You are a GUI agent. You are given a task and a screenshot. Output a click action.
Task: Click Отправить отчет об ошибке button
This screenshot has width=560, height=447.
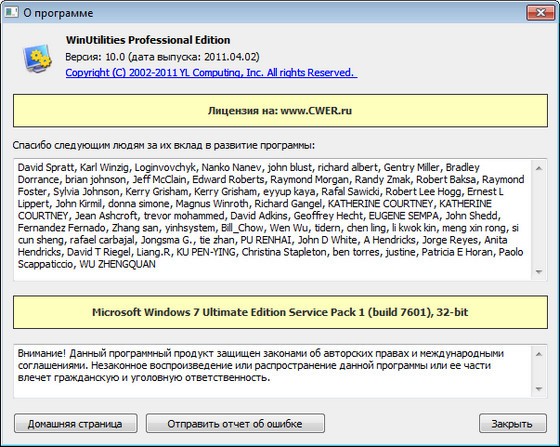pyautogui.click(x=235, y=423)
